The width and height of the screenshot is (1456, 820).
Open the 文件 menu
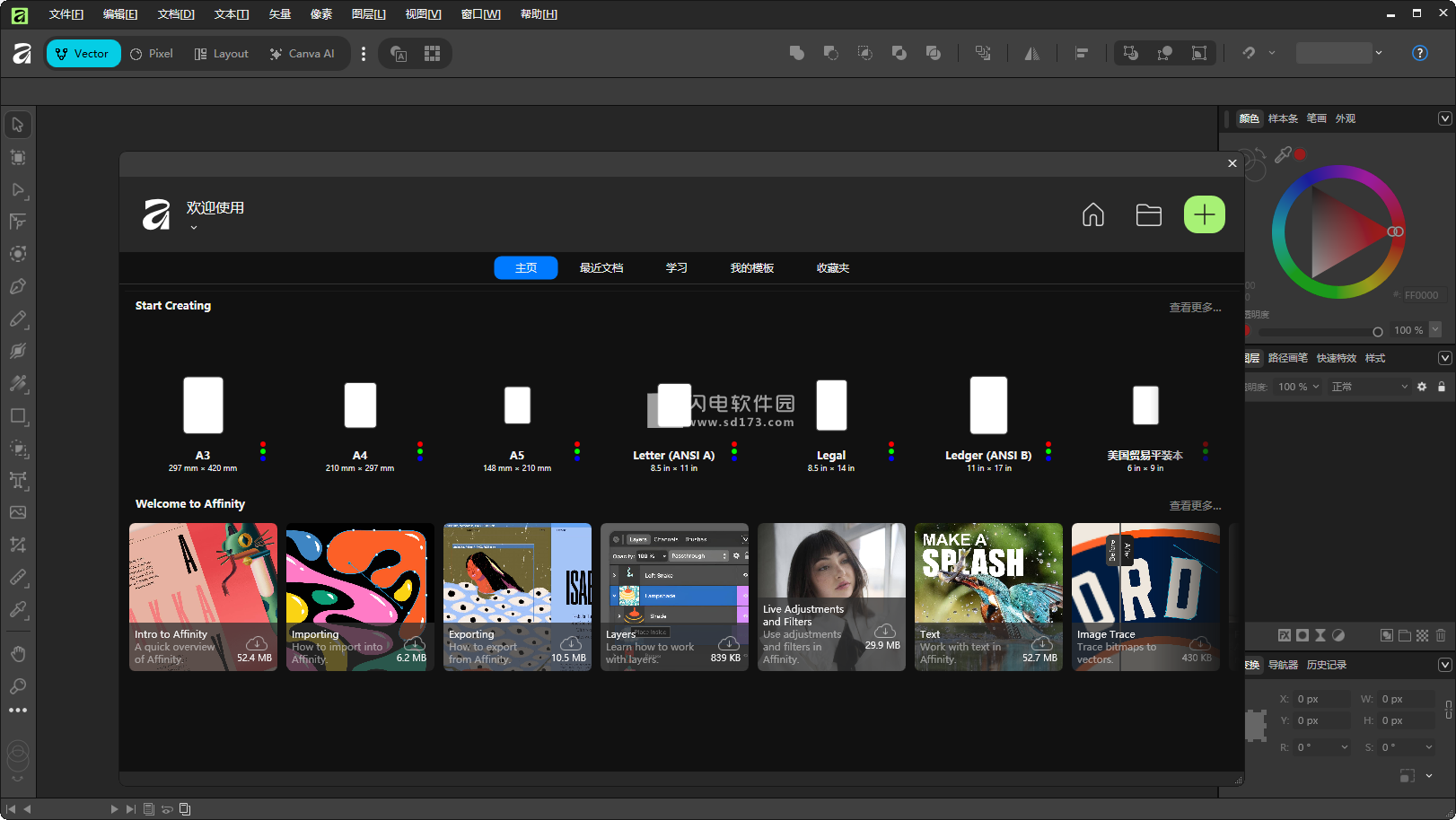[66, 14]
